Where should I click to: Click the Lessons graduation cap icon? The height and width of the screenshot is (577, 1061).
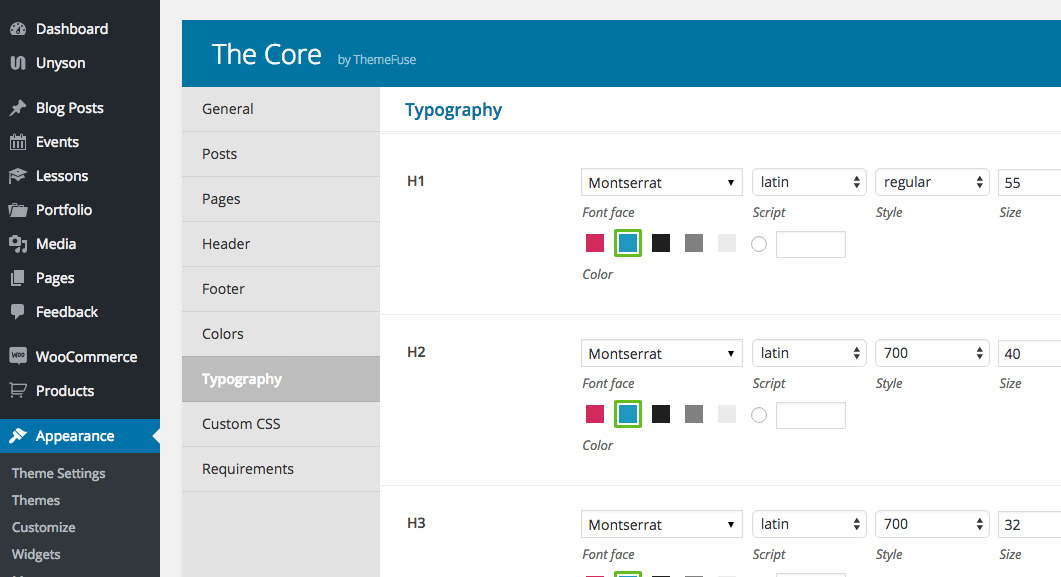tap(18, 176)
